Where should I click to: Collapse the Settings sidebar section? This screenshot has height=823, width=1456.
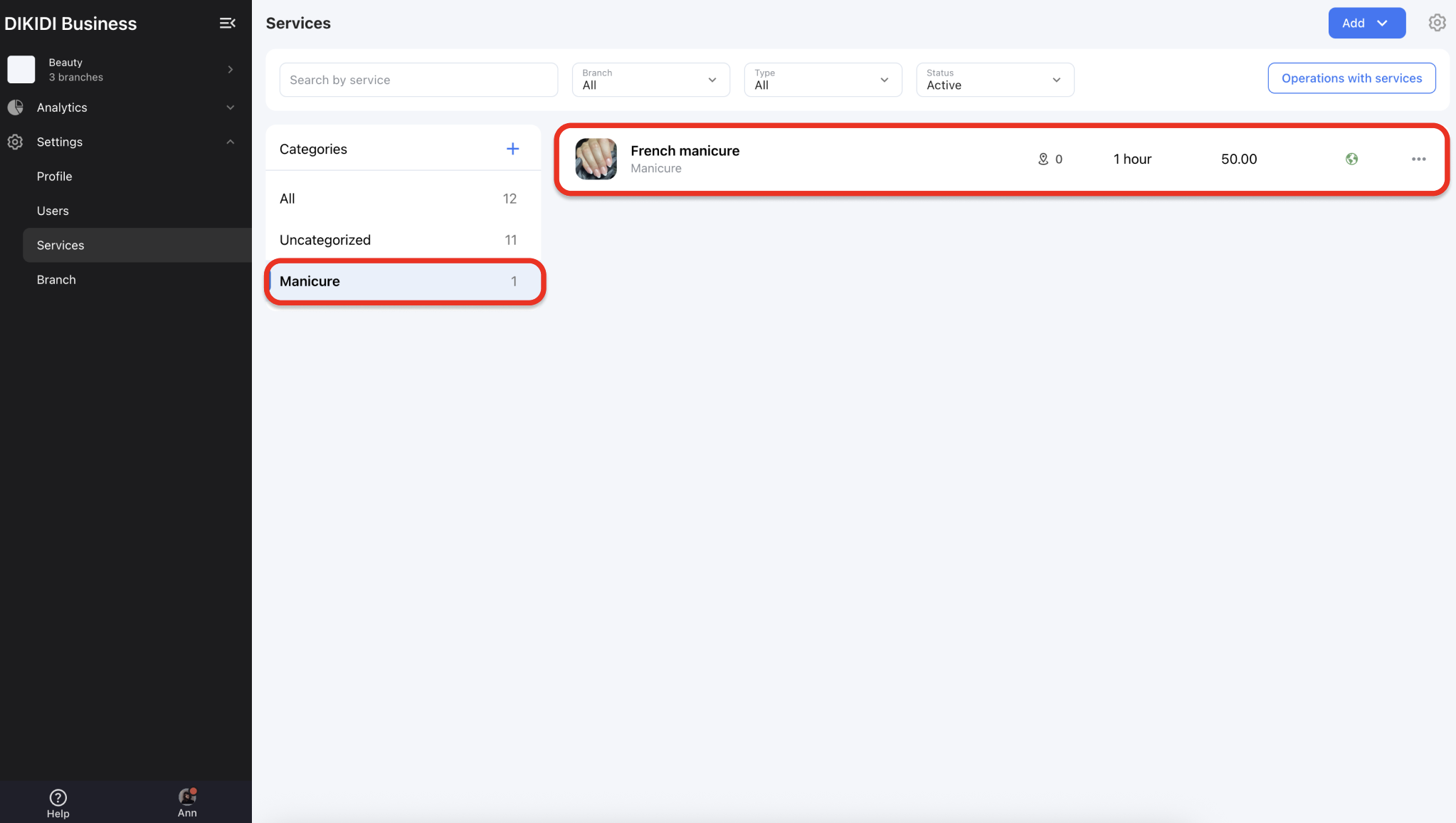coord(230,142)
